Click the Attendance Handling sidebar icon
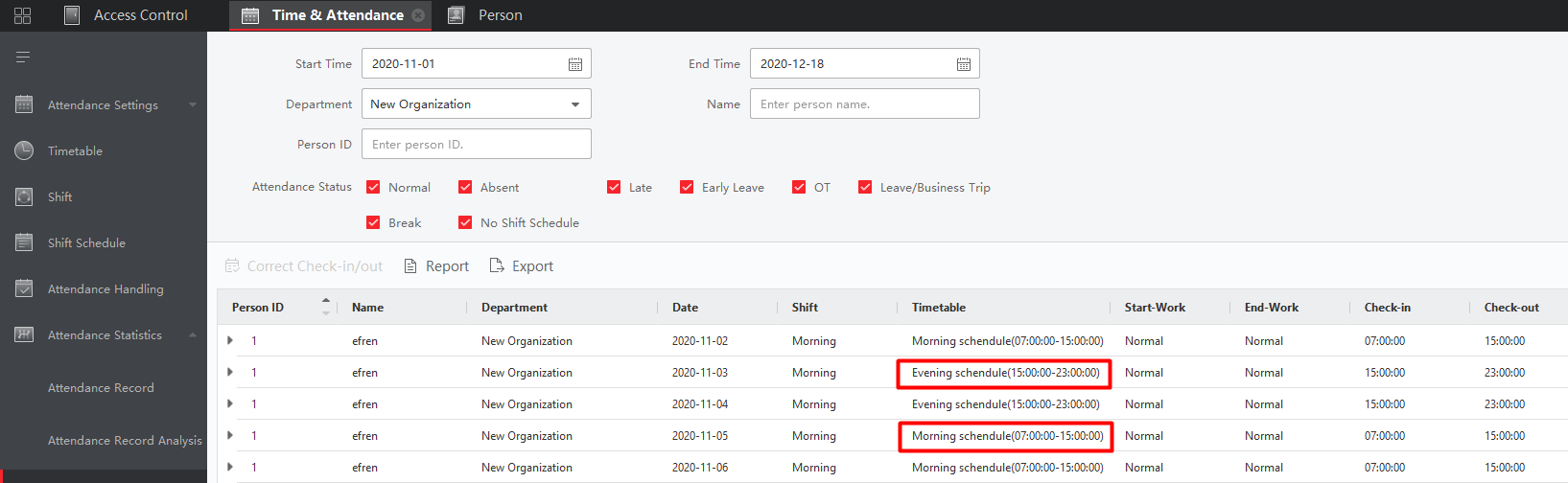Viewport: 1568px width, 483px height. coord(24,288)
